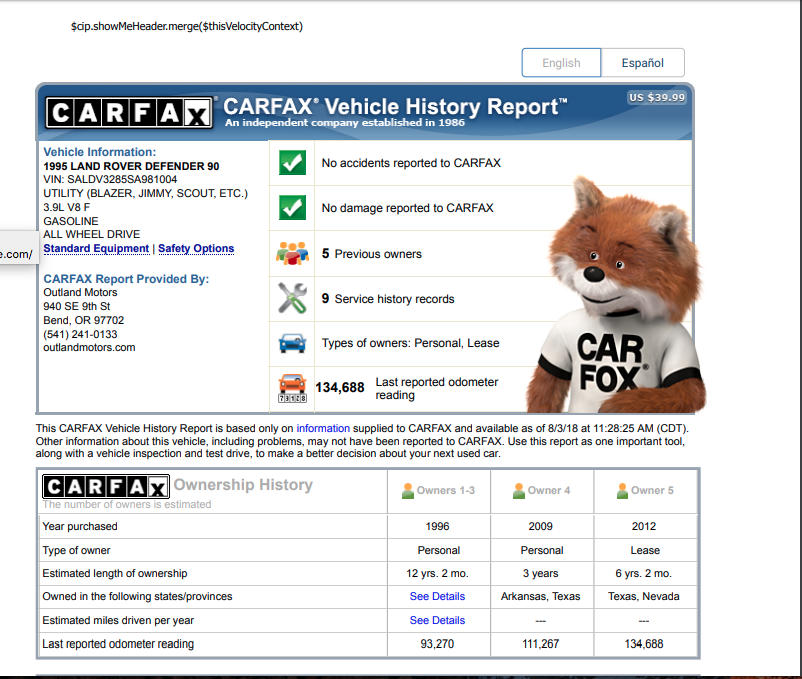Click the Owners 1-3 column header
The width and height of the screenshot is (802, 679).
[439, 491]
